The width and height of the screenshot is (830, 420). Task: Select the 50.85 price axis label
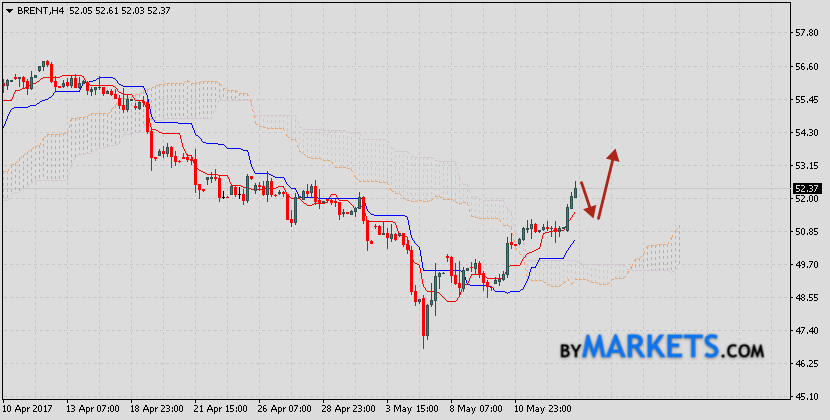(x=806, y=232)
